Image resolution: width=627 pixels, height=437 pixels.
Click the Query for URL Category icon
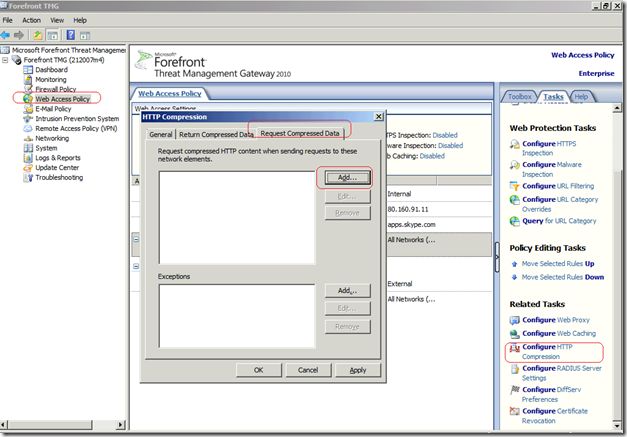(x=514, y=221)
